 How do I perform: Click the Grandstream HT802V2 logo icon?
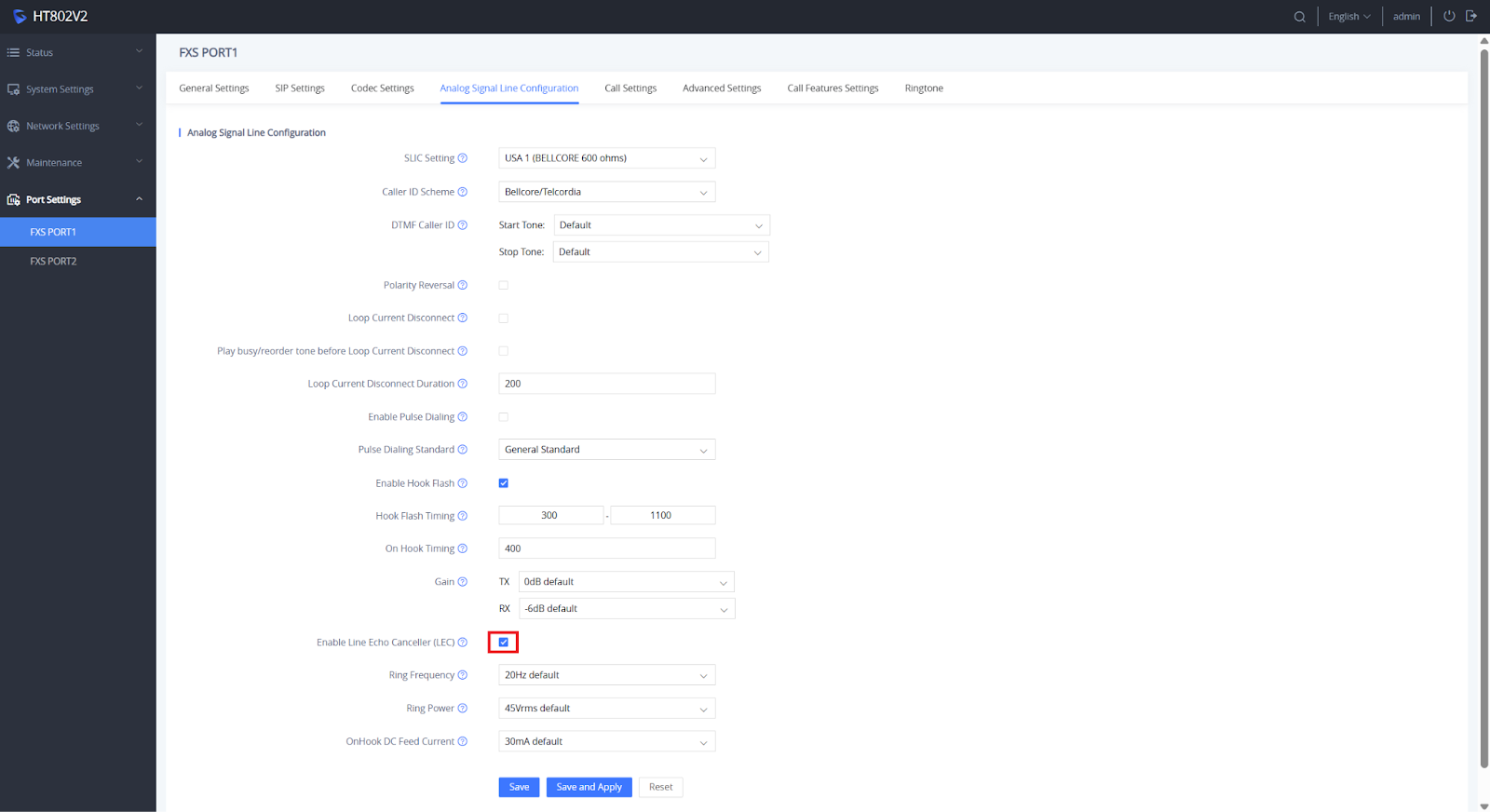tap(20, 16)
